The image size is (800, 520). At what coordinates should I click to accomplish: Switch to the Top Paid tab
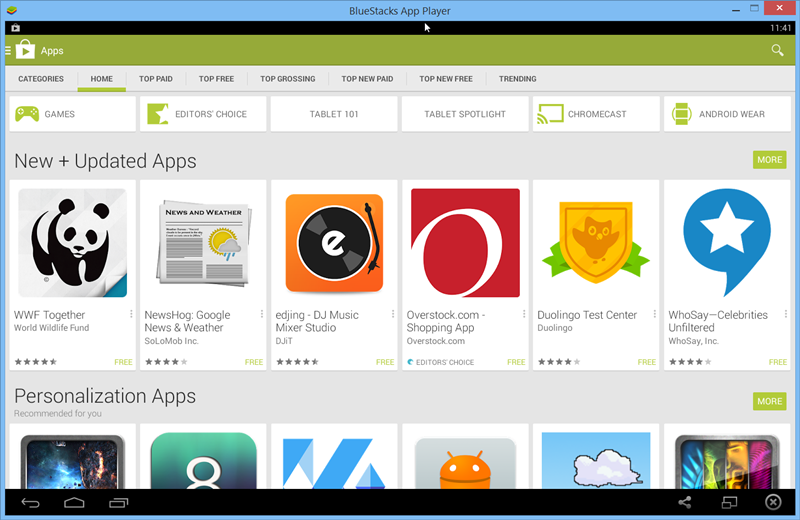click(156, 79)
